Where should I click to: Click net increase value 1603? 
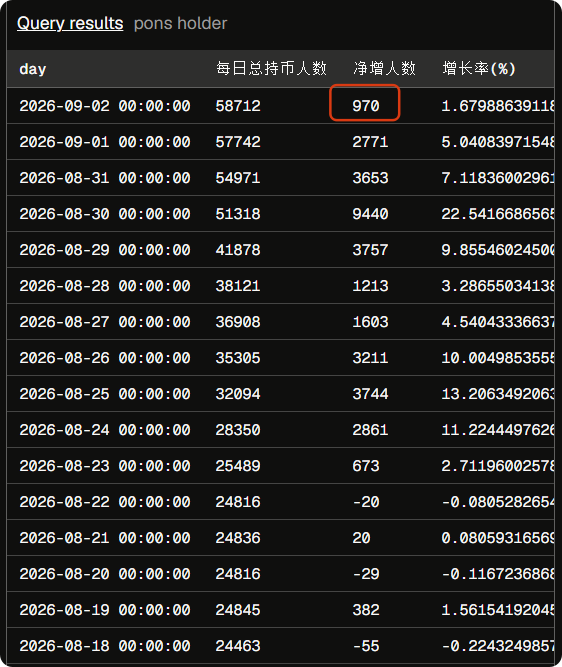point(370,322)
